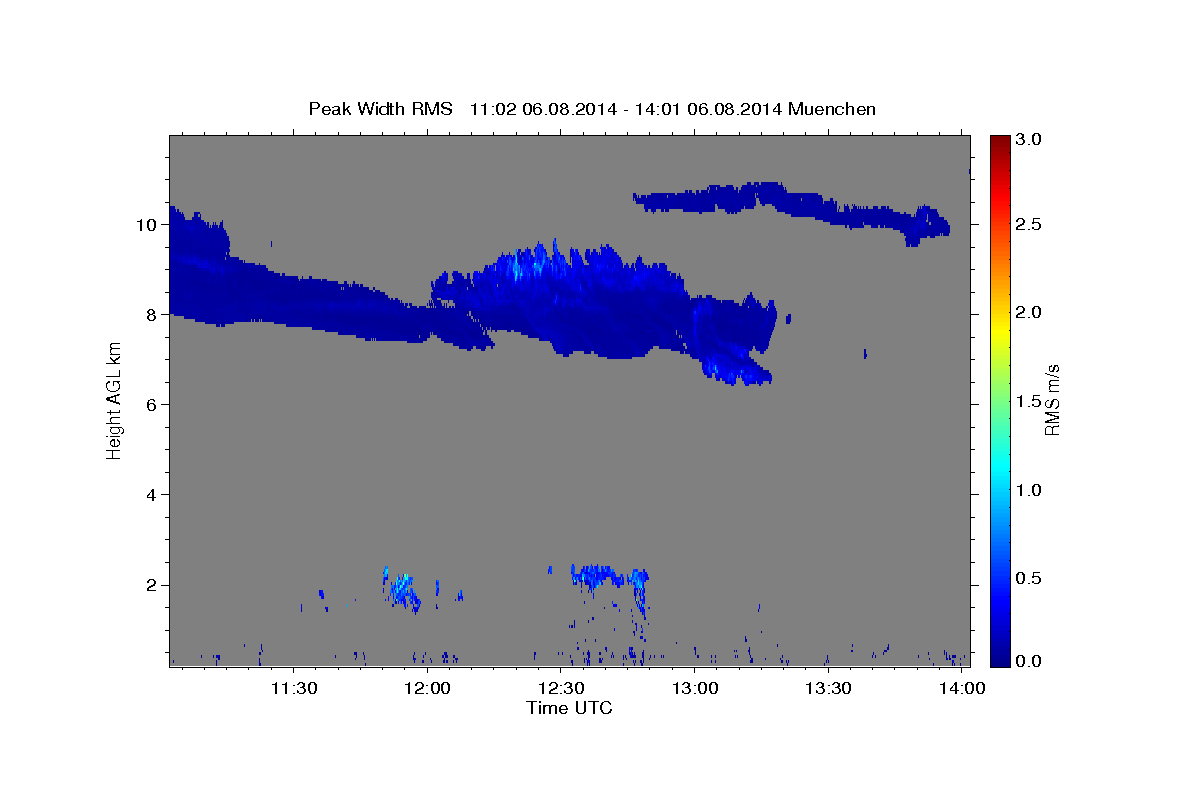Click the height tick label 10

(x=147, y=224)
